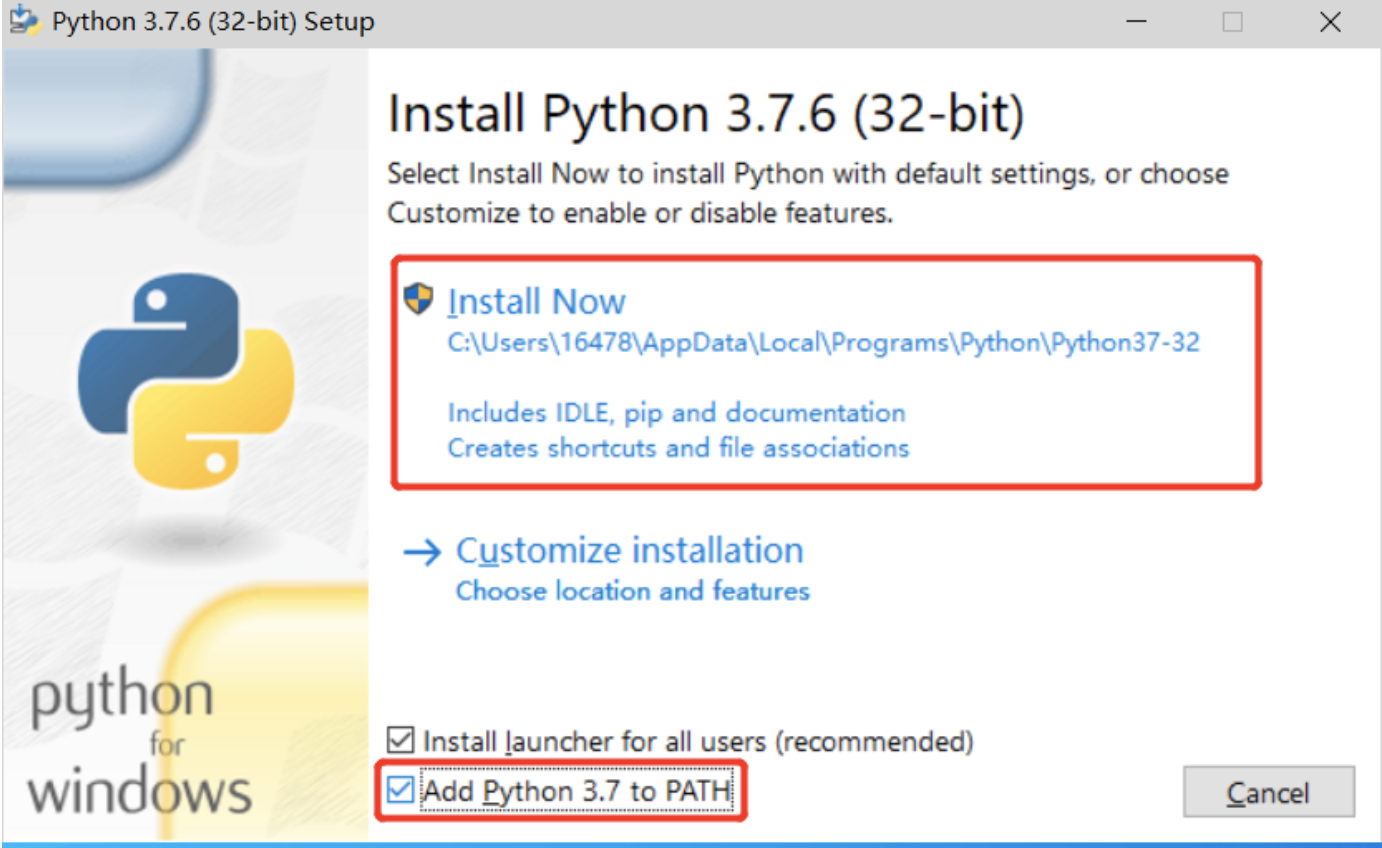
Task: Uncheck the Install launcher for all users checkbox
Action: [x=400, y=741]
